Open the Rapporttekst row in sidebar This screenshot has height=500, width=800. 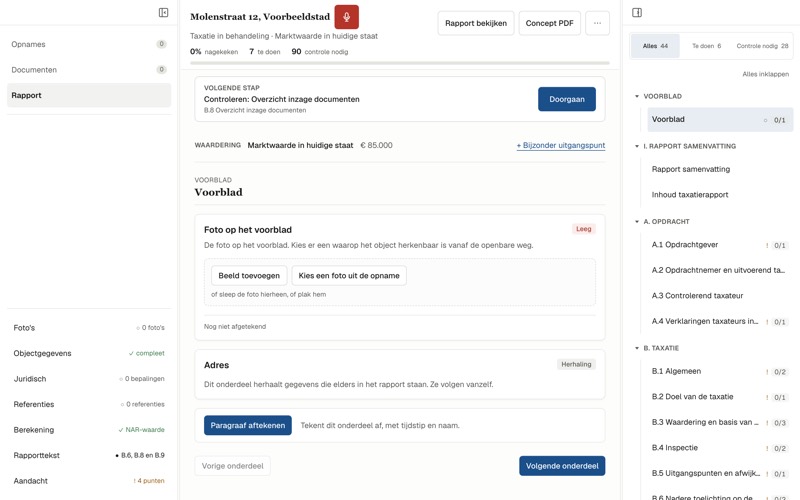tap(89, 456)
